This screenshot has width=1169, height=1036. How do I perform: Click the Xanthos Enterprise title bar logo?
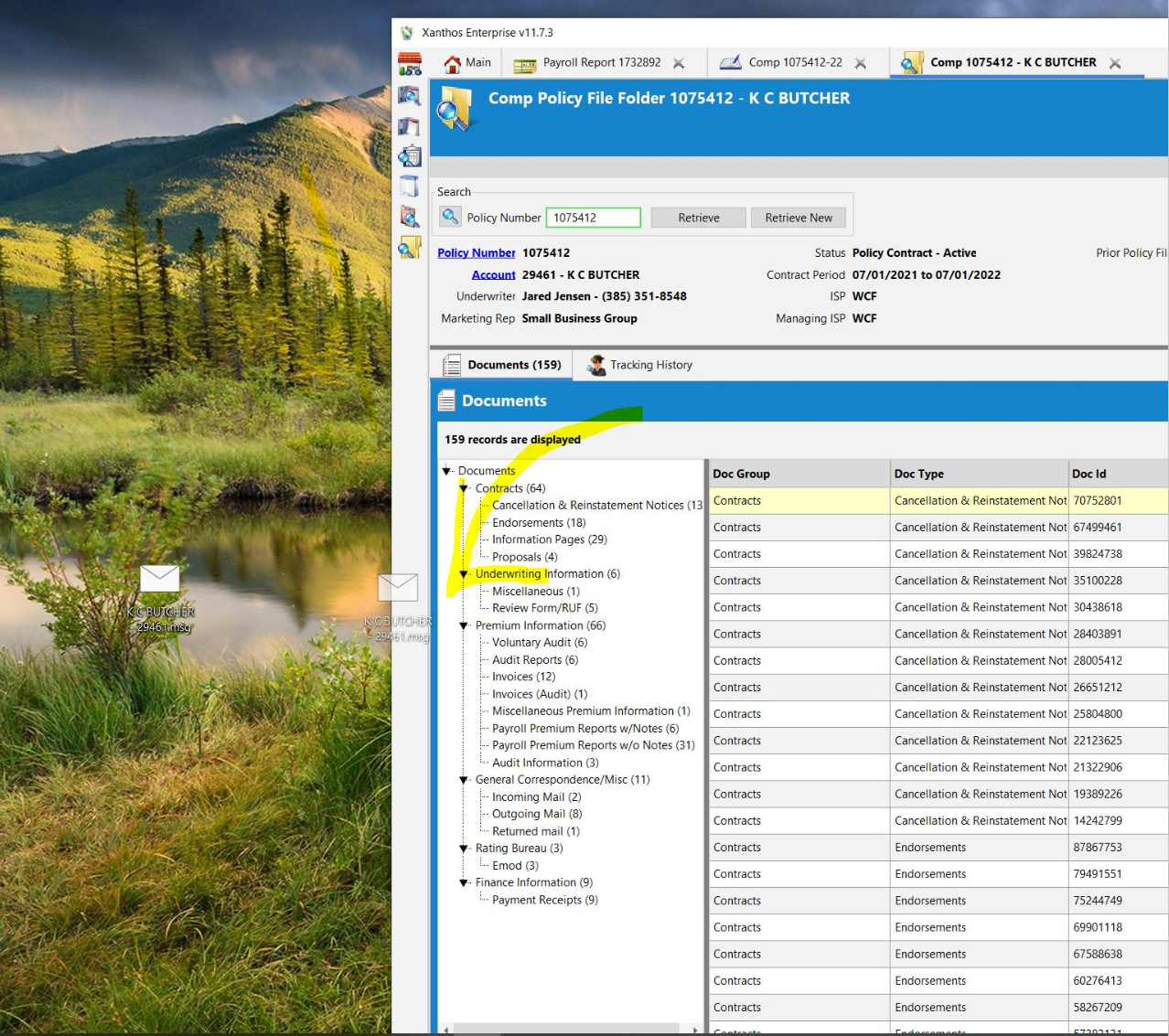pos(407,33)
